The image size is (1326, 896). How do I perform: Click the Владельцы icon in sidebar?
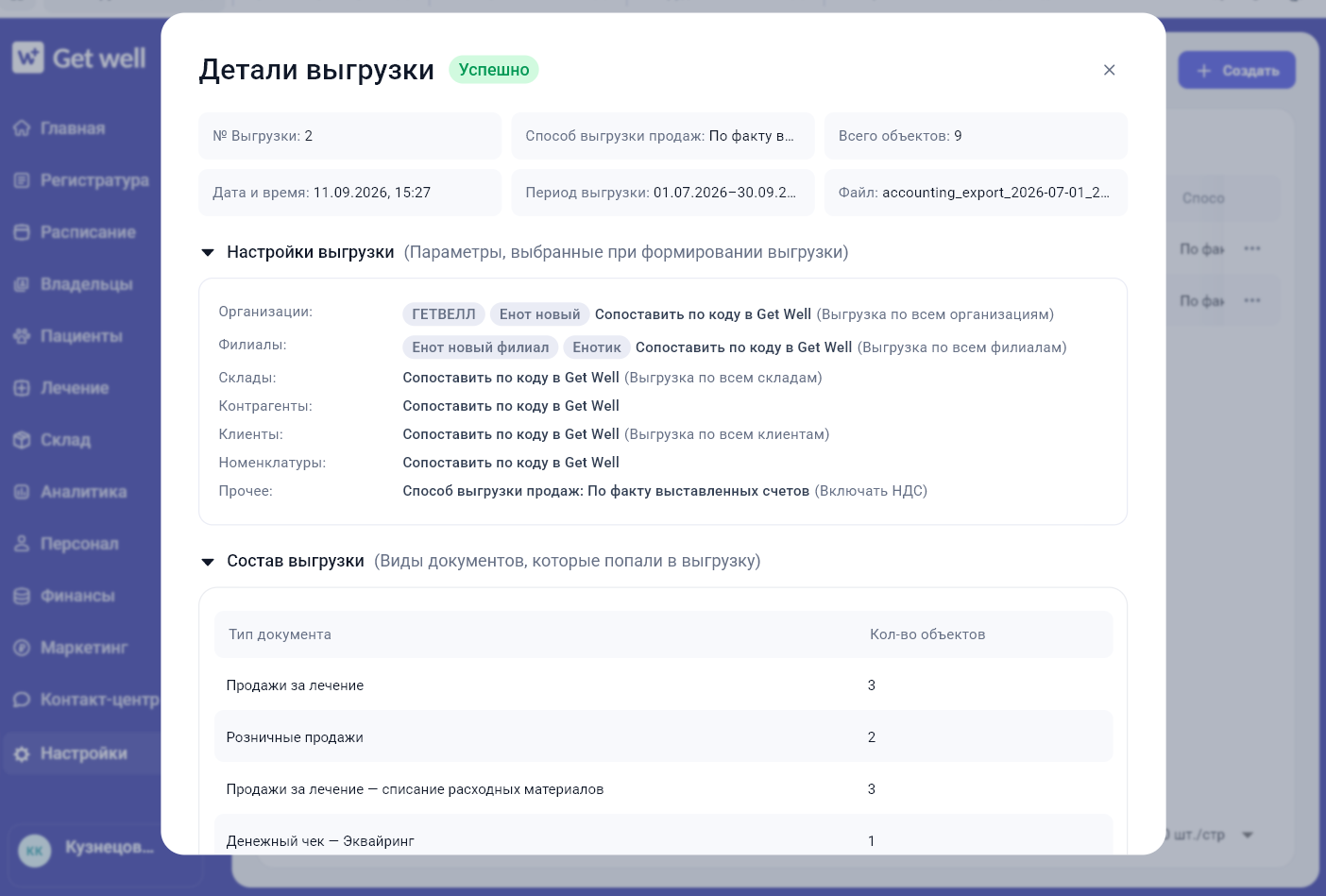tap(22, 284)
